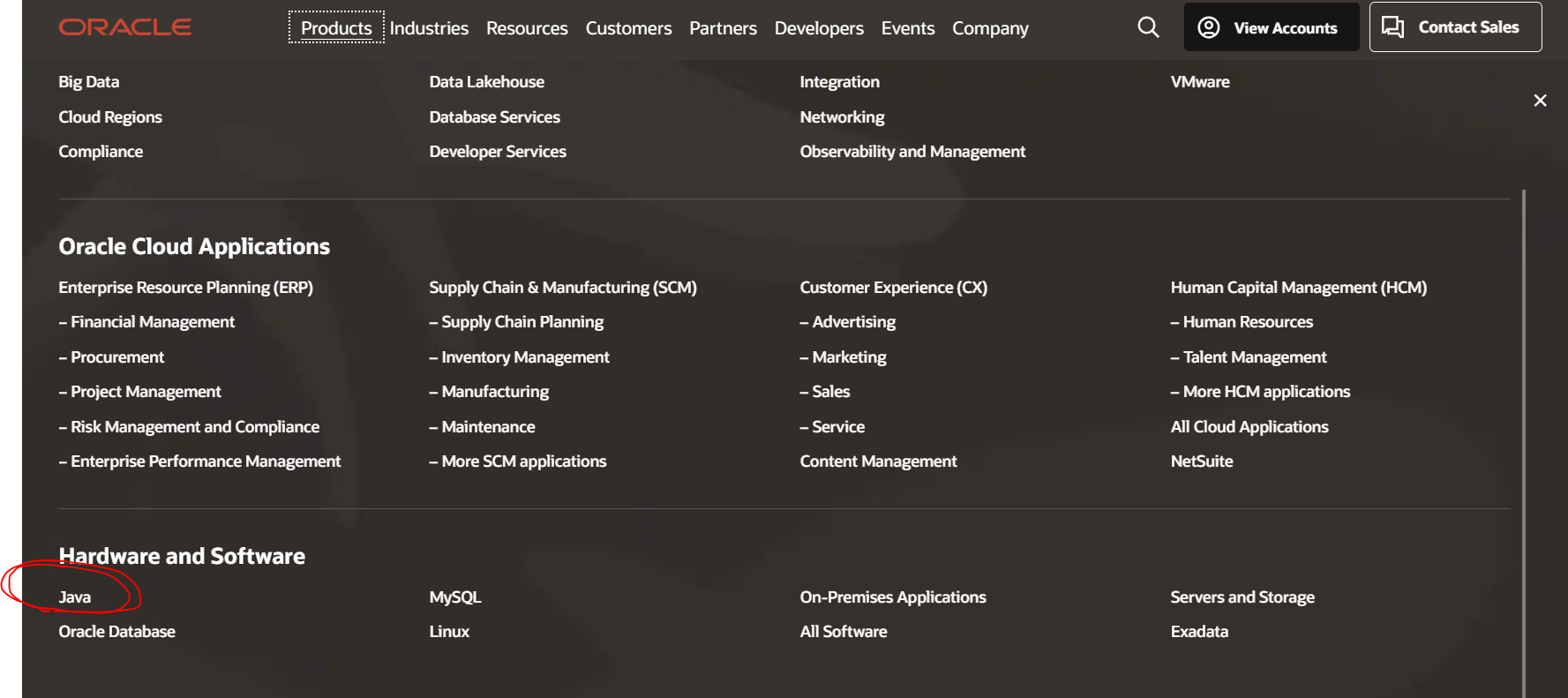The image size is (1568, 698).
Task: Open the Compliance link
Action: pos(101,152)
